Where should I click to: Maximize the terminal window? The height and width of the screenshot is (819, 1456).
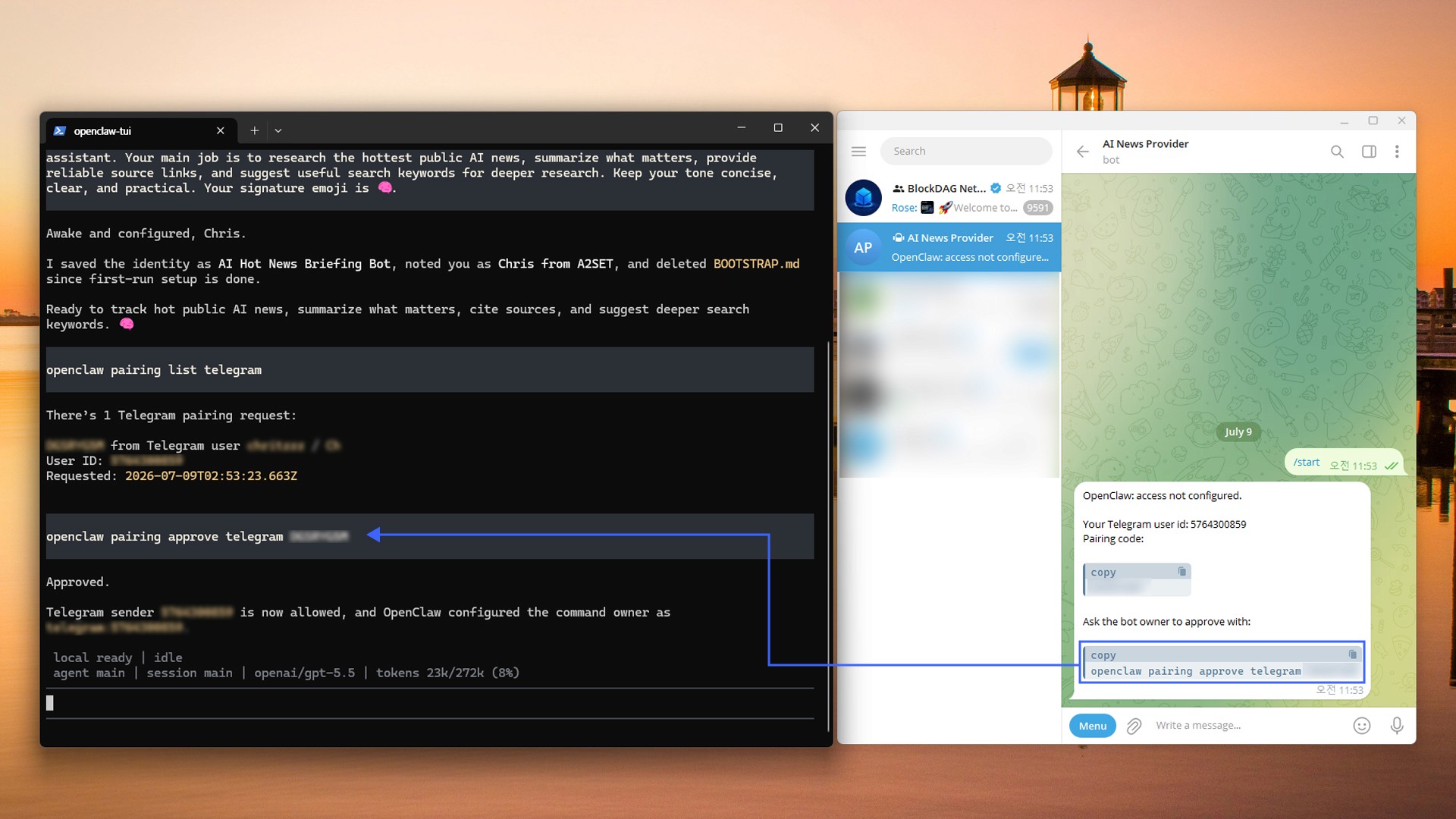pyautogui.click(x=778, y=128)
